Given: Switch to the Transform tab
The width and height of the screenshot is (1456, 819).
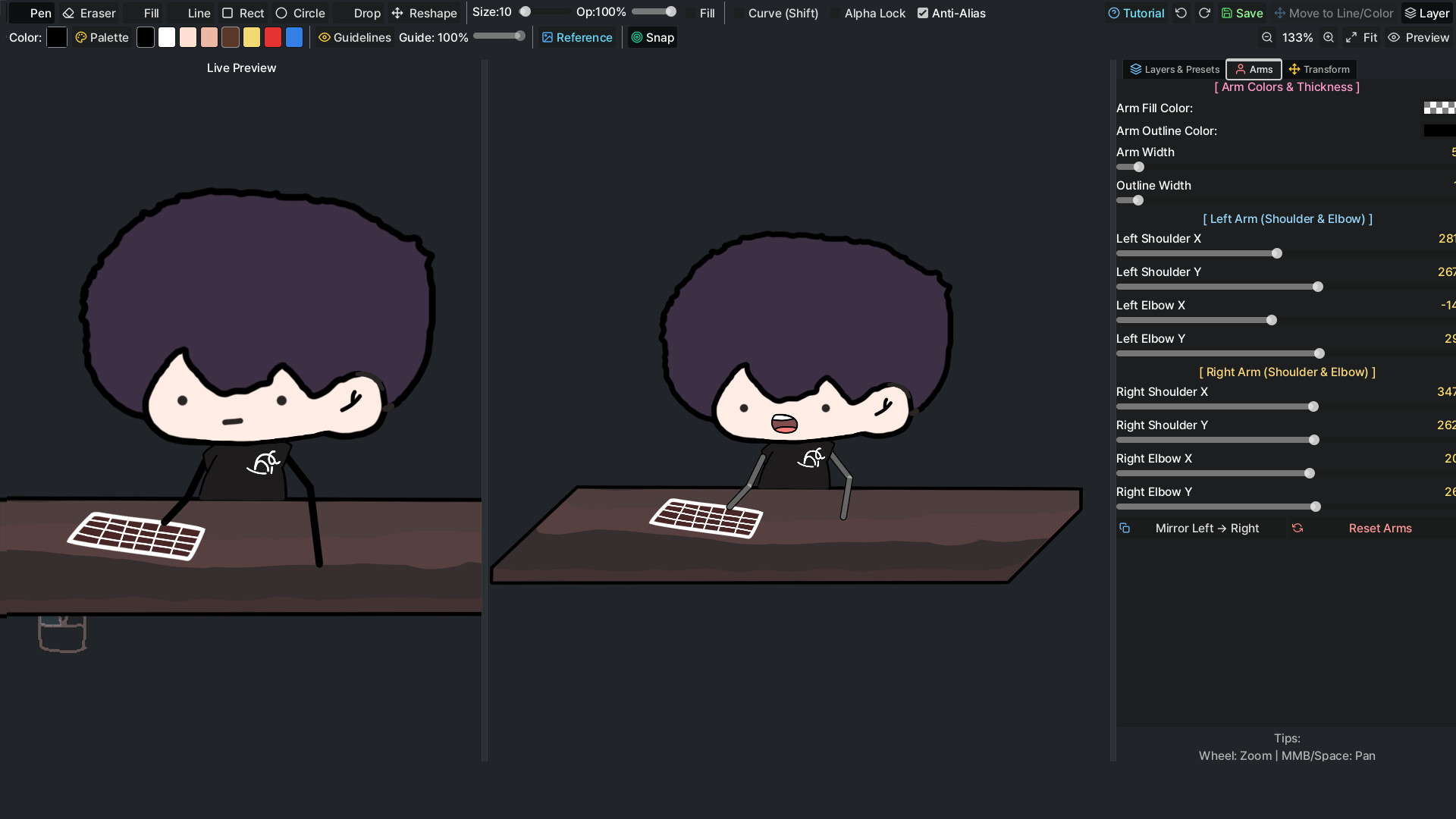Looking at the screenshot, I should [x=1319, y=69].
